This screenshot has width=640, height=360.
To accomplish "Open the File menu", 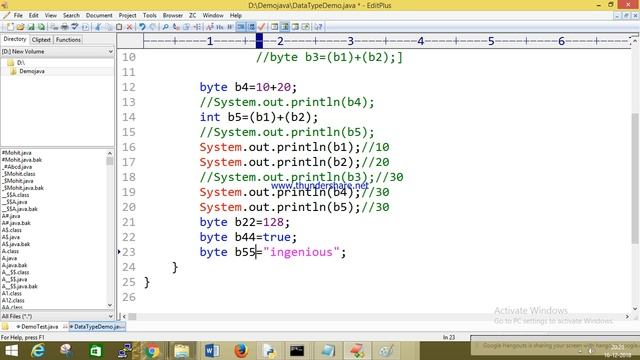I will (18, 15).
